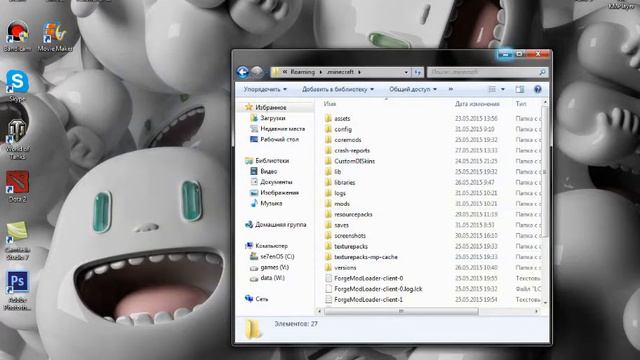640x360 pixels.
Task: Click the refresh button beside the address bar
Action: [418, 72]
